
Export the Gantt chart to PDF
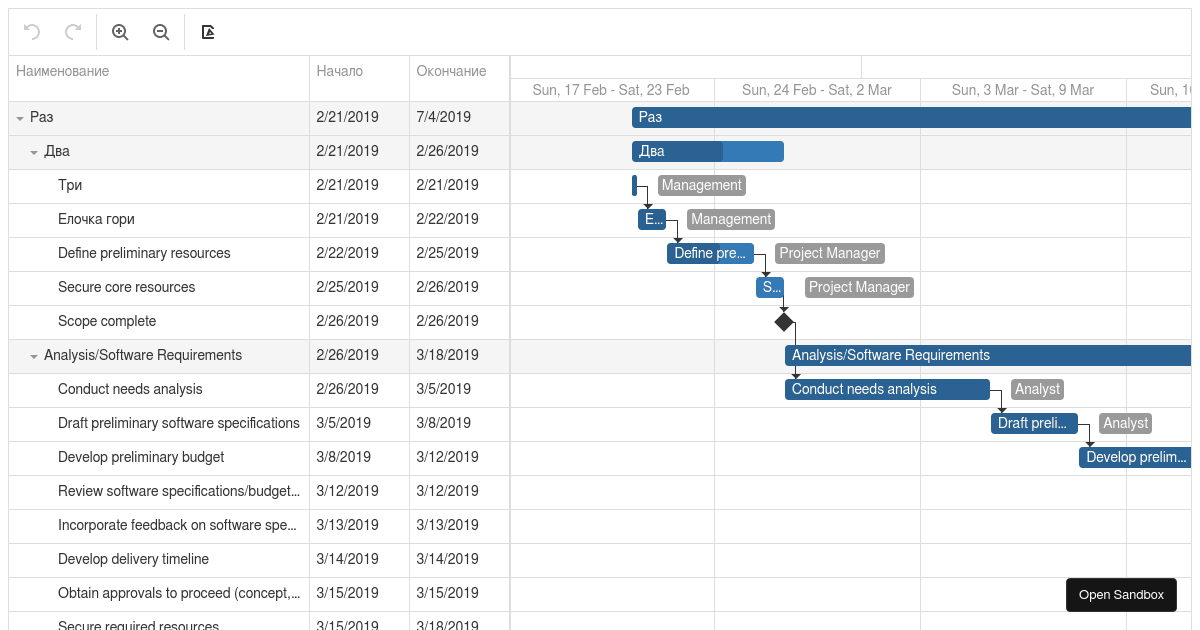click(207, 32)
